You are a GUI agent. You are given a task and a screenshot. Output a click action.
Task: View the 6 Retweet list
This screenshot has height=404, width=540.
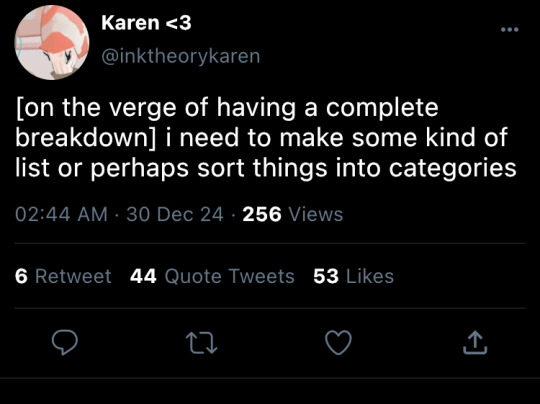[63, 276]
